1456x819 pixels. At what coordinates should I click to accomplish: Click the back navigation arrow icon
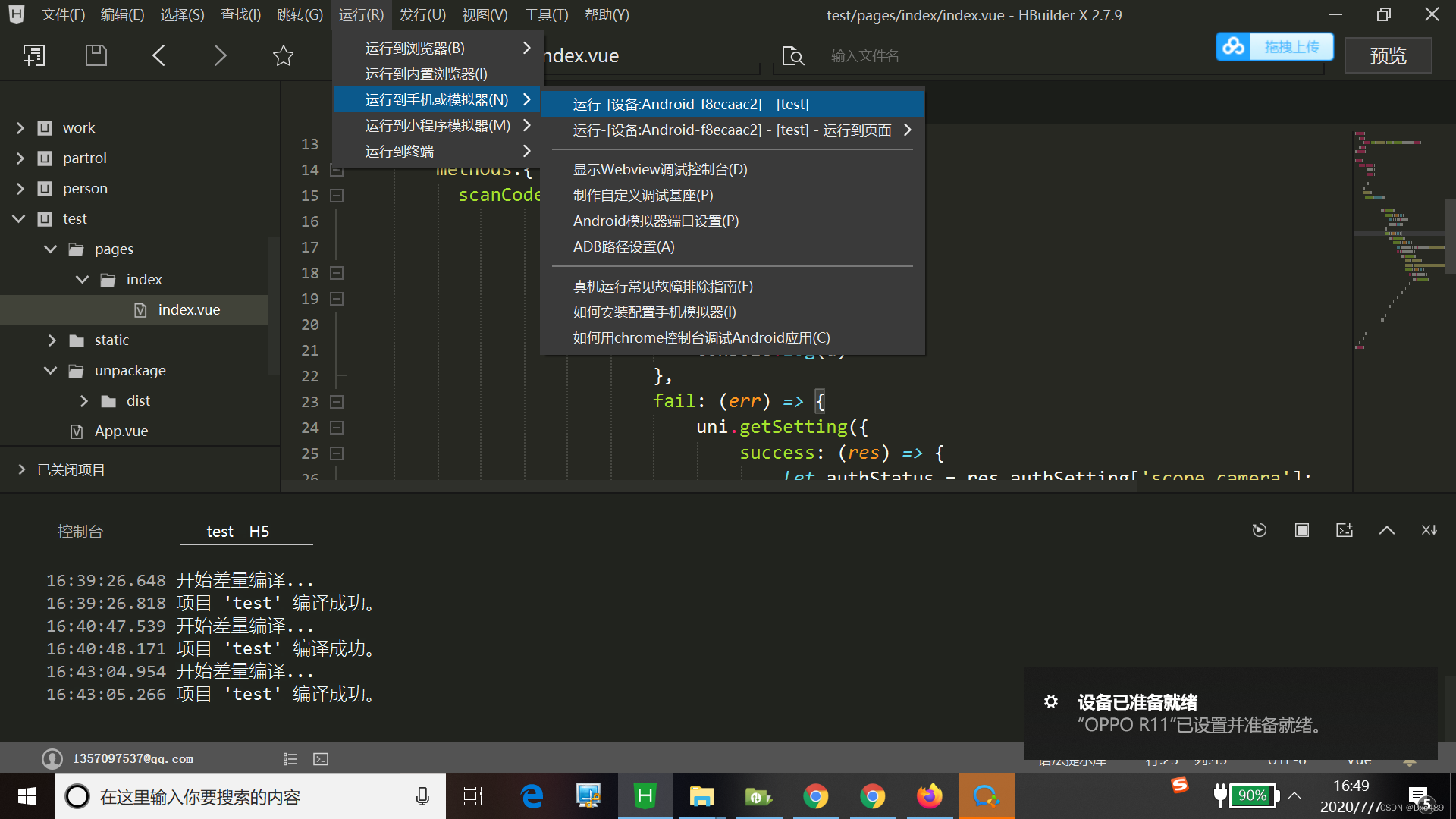pos(158,55)
